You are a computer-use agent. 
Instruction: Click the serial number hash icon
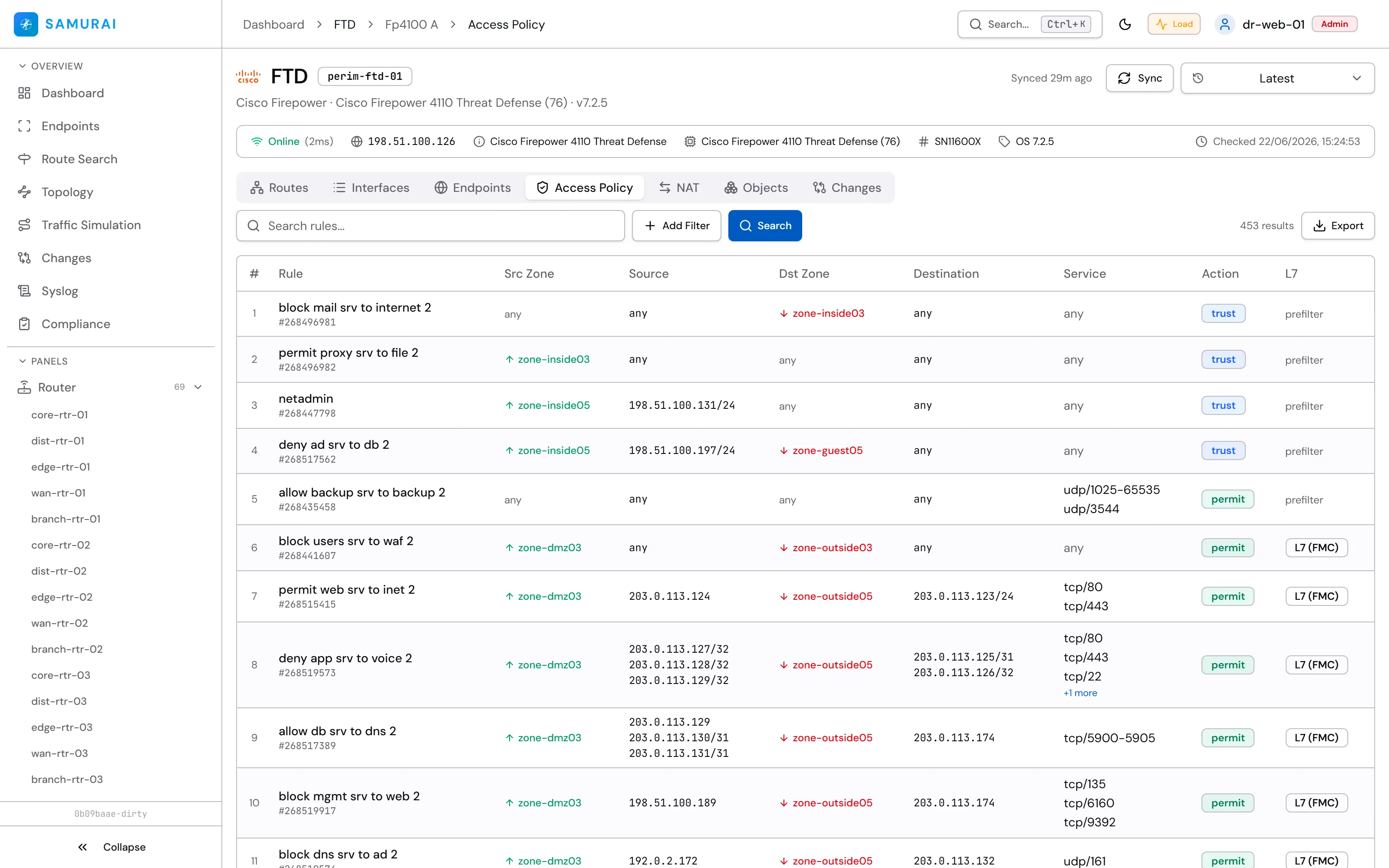(923, 142)
